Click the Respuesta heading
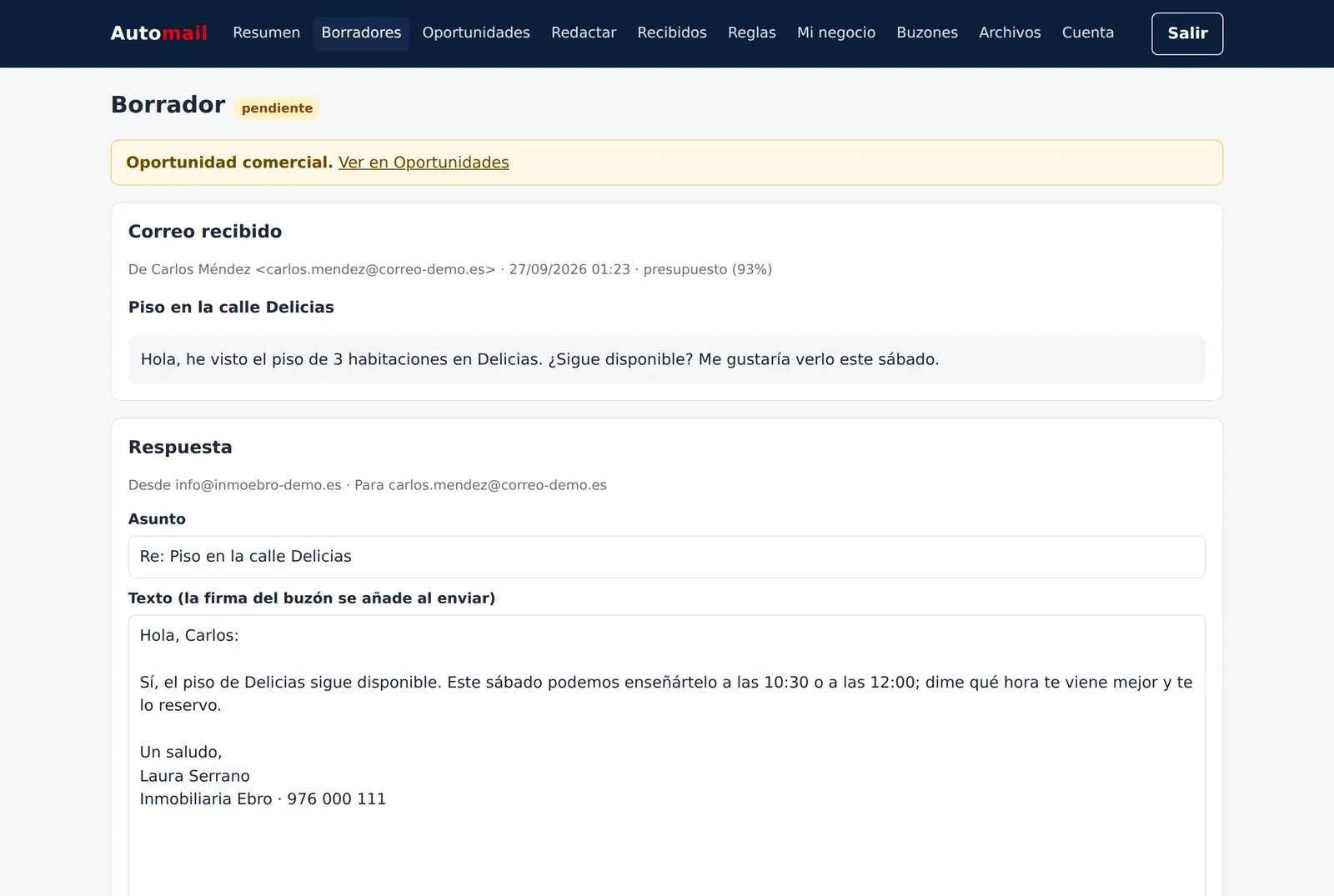 (180, 448)
